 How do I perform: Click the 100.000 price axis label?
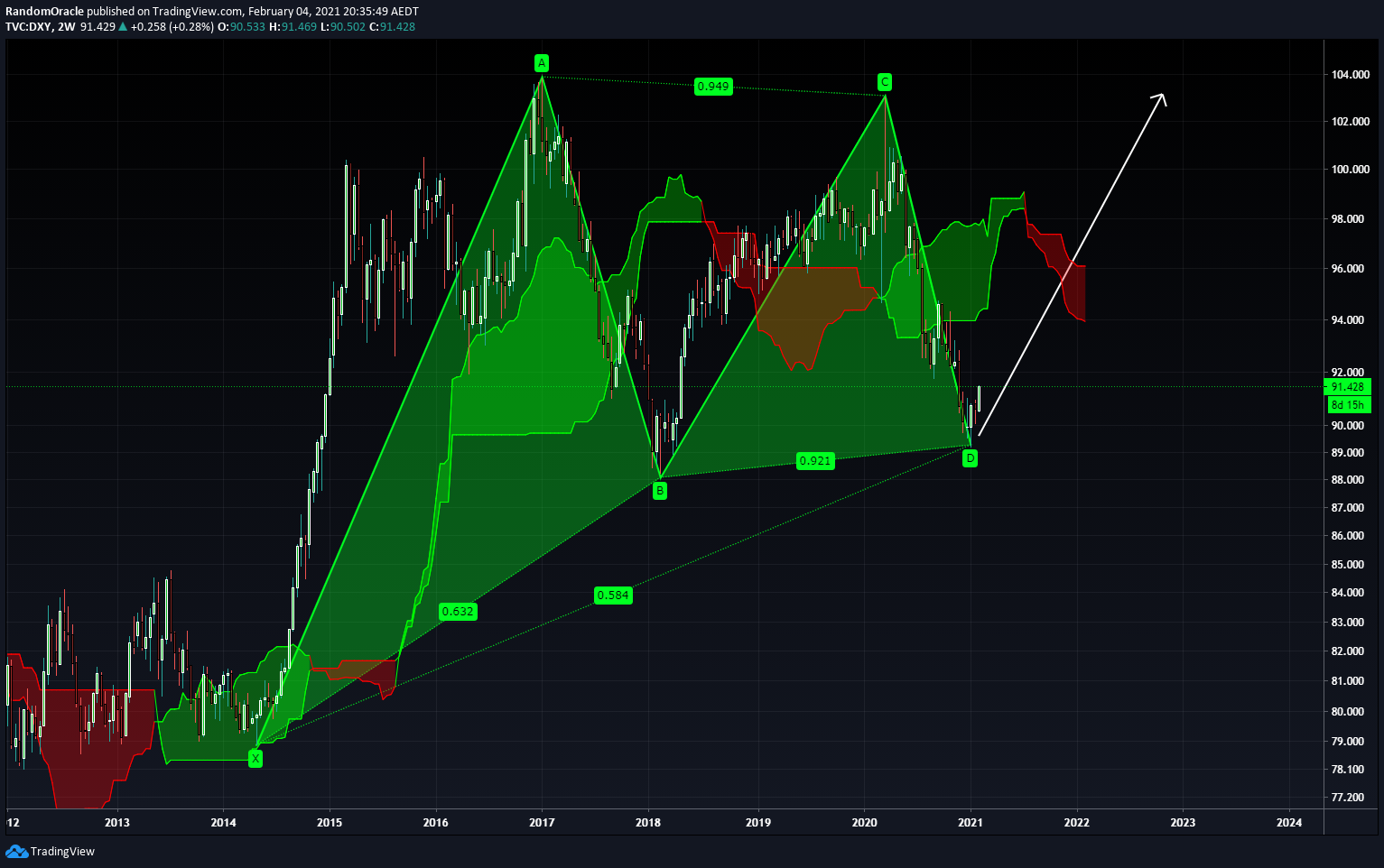tap(1350, 170)
